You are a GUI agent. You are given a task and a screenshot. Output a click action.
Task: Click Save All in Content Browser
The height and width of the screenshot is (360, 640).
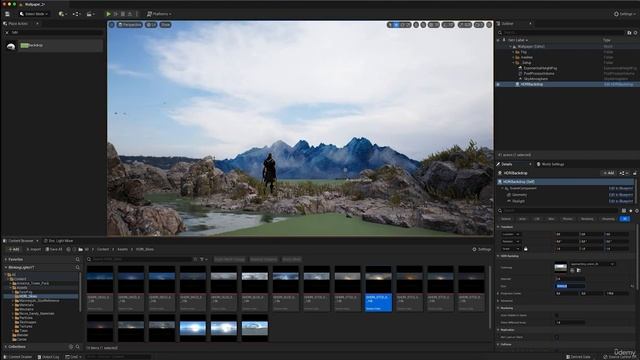point(54,249)
